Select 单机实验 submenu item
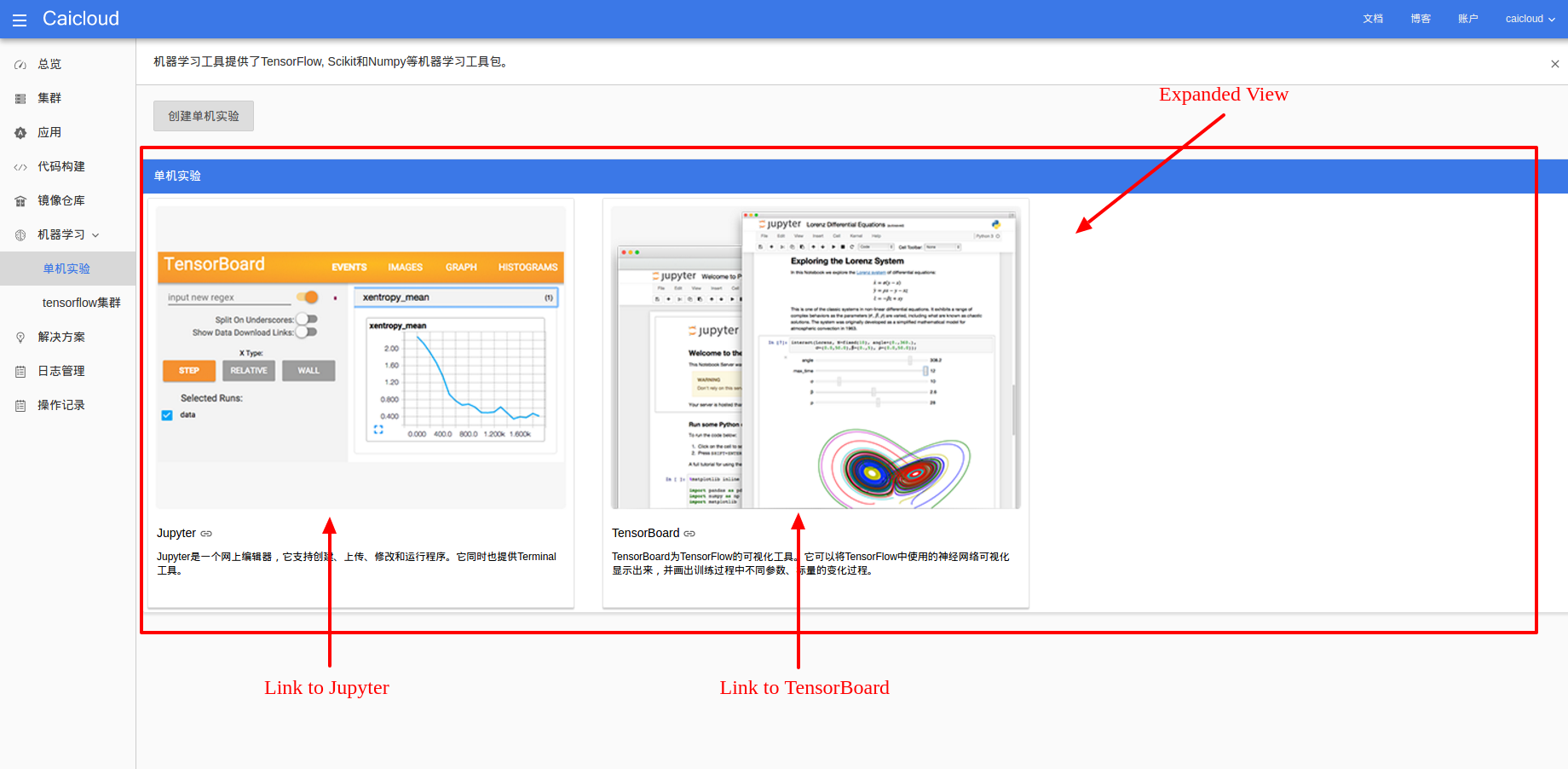The width and height of the screenshot is (1568, 769). (67, 269)
